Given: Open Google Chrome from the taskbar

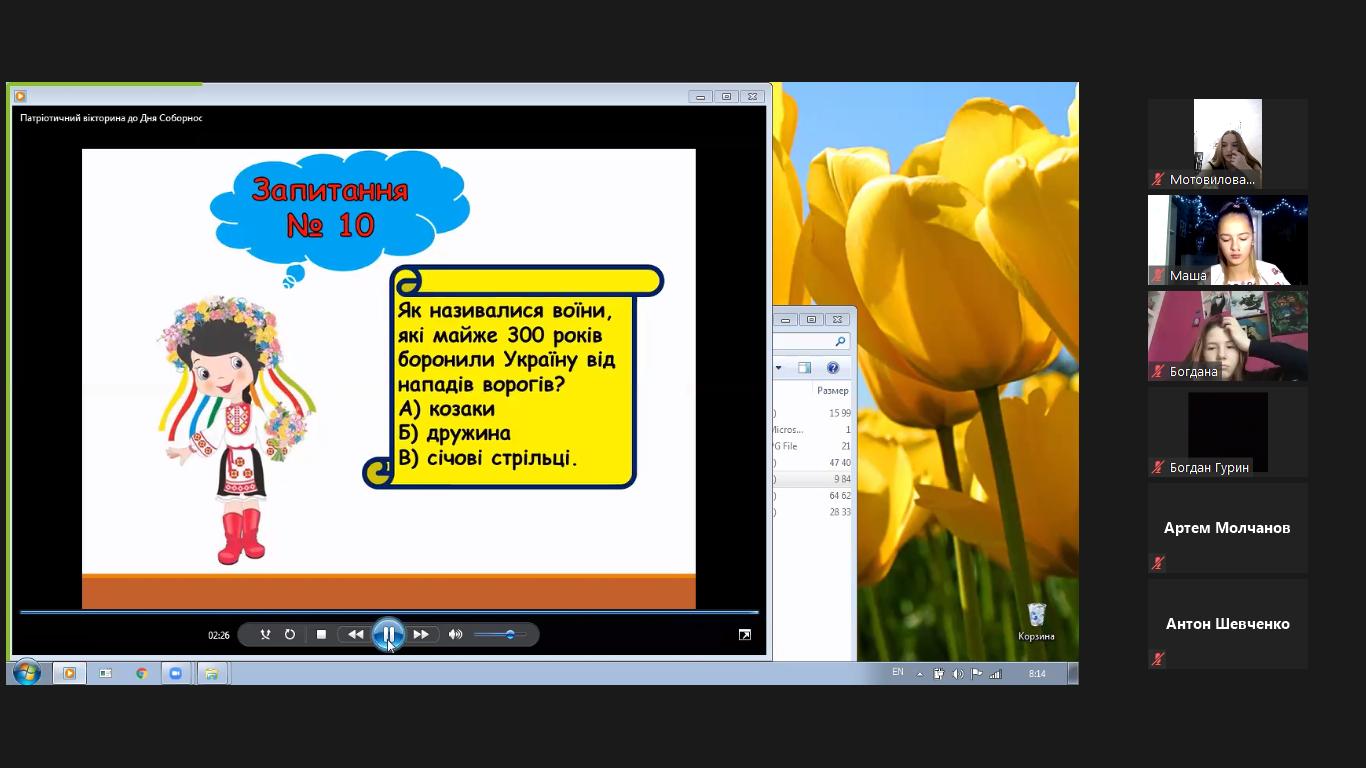Looking at the screenshot, I should [142, 673].
